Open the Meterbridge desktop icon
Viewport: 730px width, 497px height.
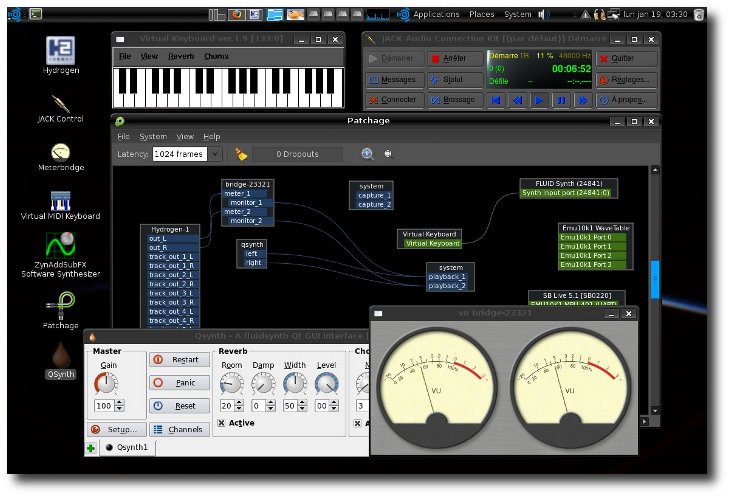point(60,152)
